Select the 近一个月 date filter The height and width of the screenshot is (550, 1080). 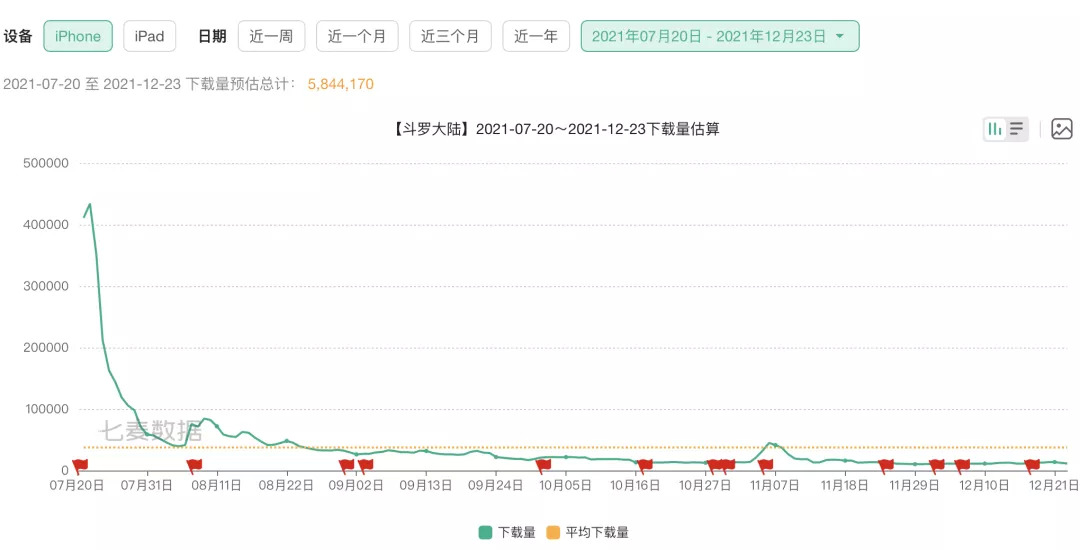357,36
